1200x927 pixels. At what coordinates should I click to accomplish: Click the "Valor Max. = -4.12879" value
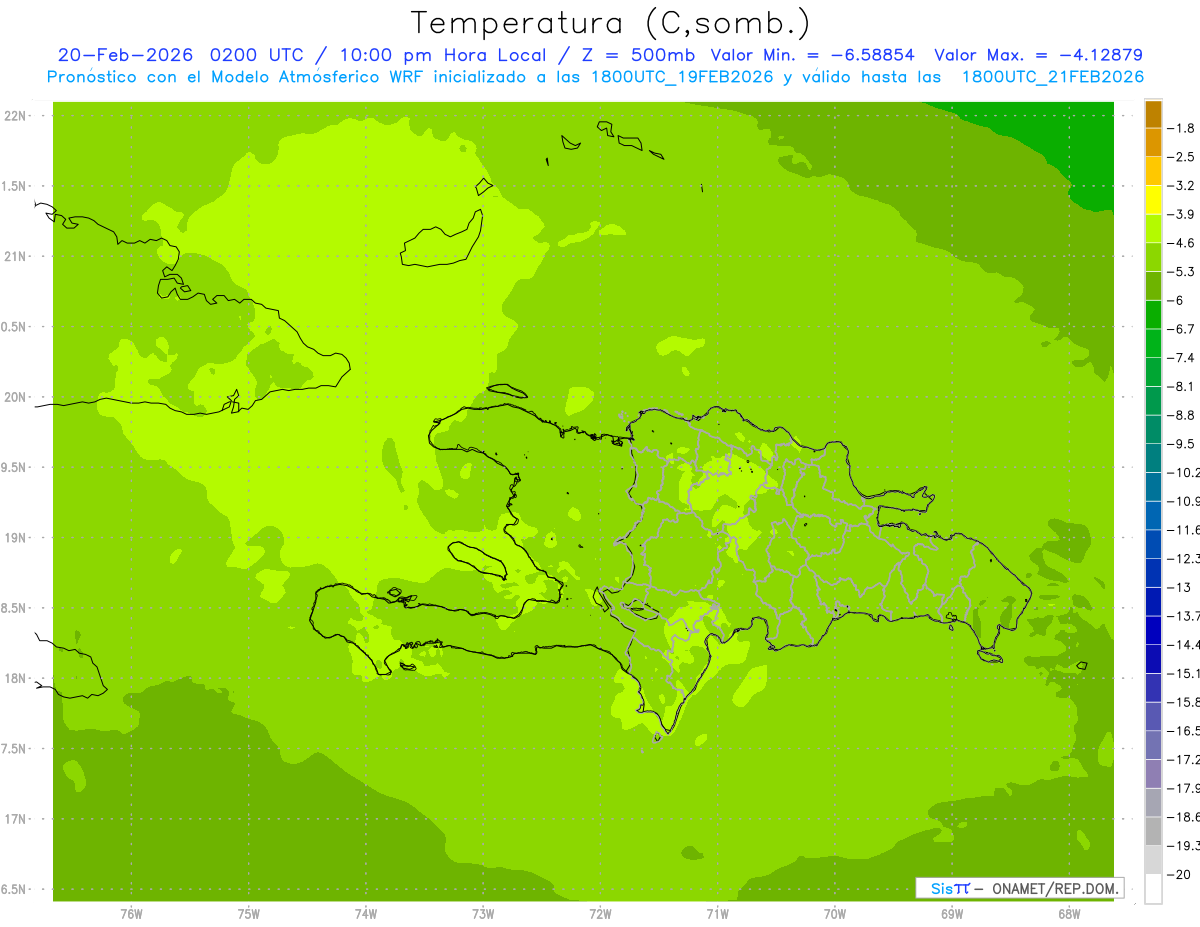pos(1038,55)
